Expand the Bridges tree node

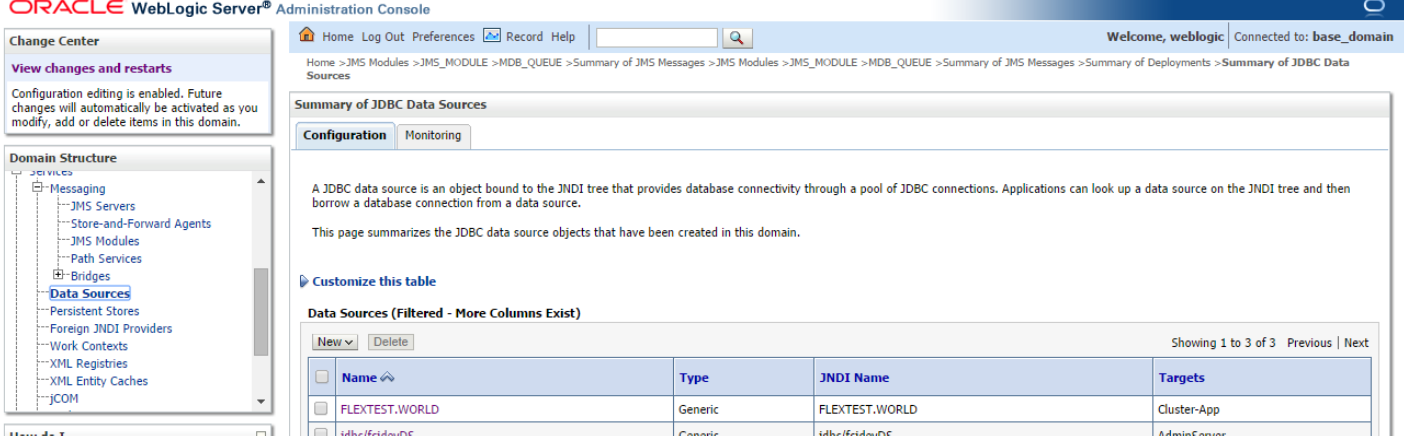(59, 275)
